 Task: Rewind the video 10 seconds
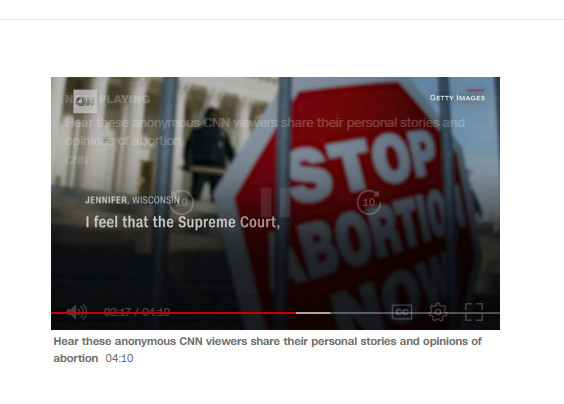[181, 203]
